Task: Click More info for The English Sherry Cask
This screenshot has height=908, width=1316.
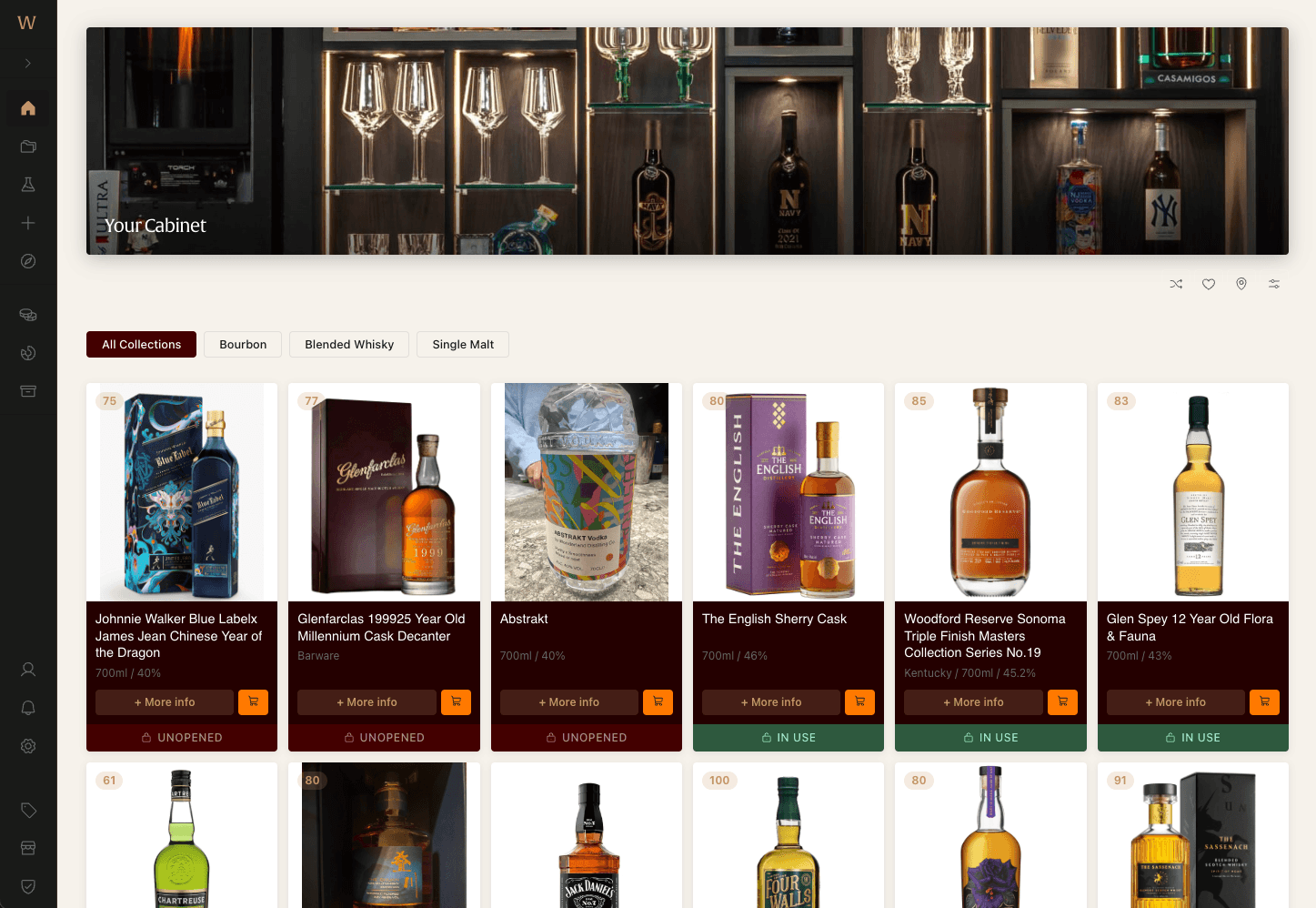Action: [x=771, y=702]
